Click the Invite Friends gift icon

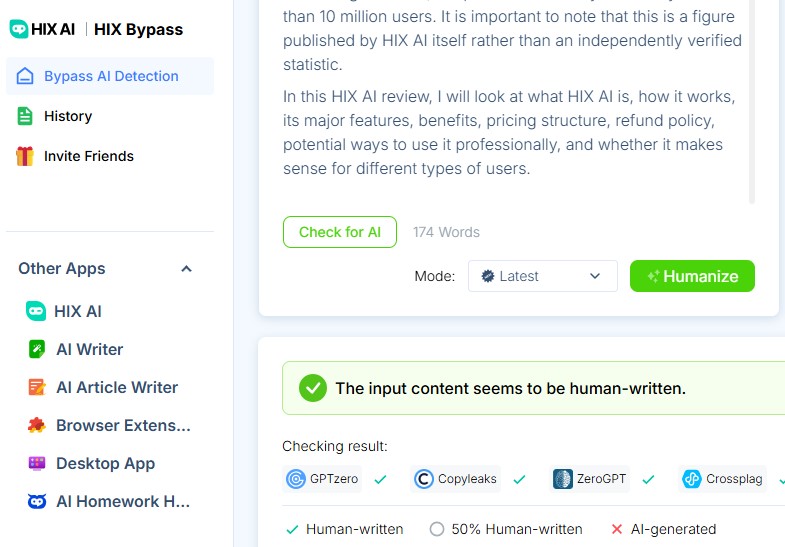pyautogui.click(x=25, y=156)
